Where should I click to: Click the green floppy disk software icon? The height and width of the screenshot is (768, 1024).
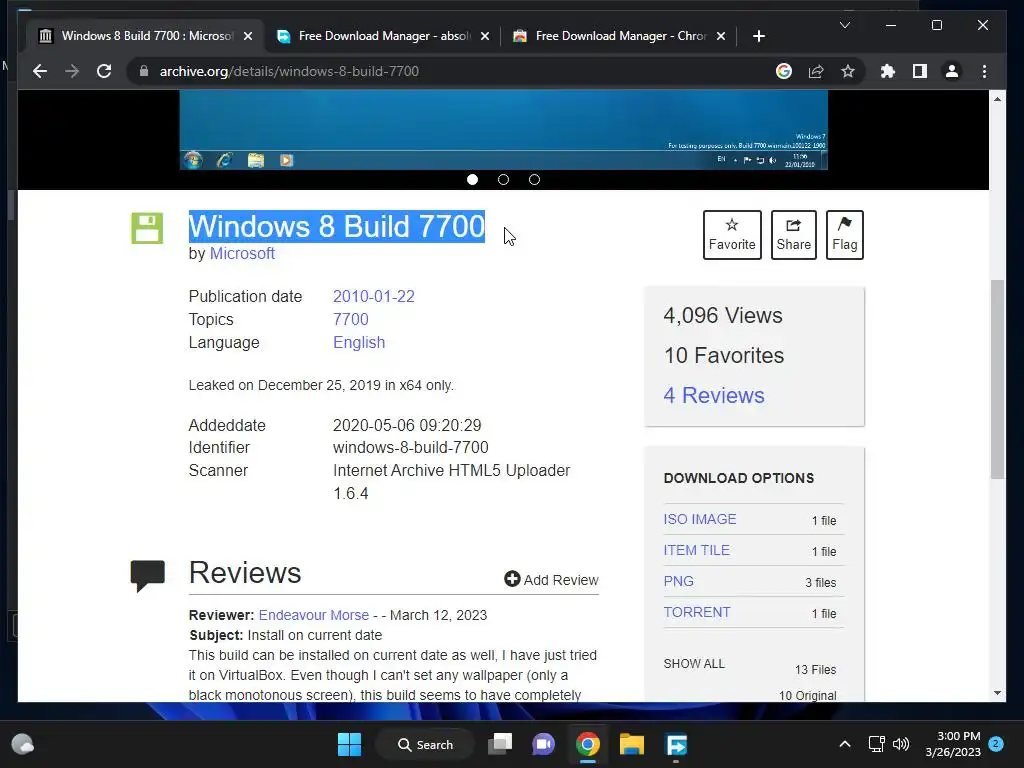coord(147,229)
